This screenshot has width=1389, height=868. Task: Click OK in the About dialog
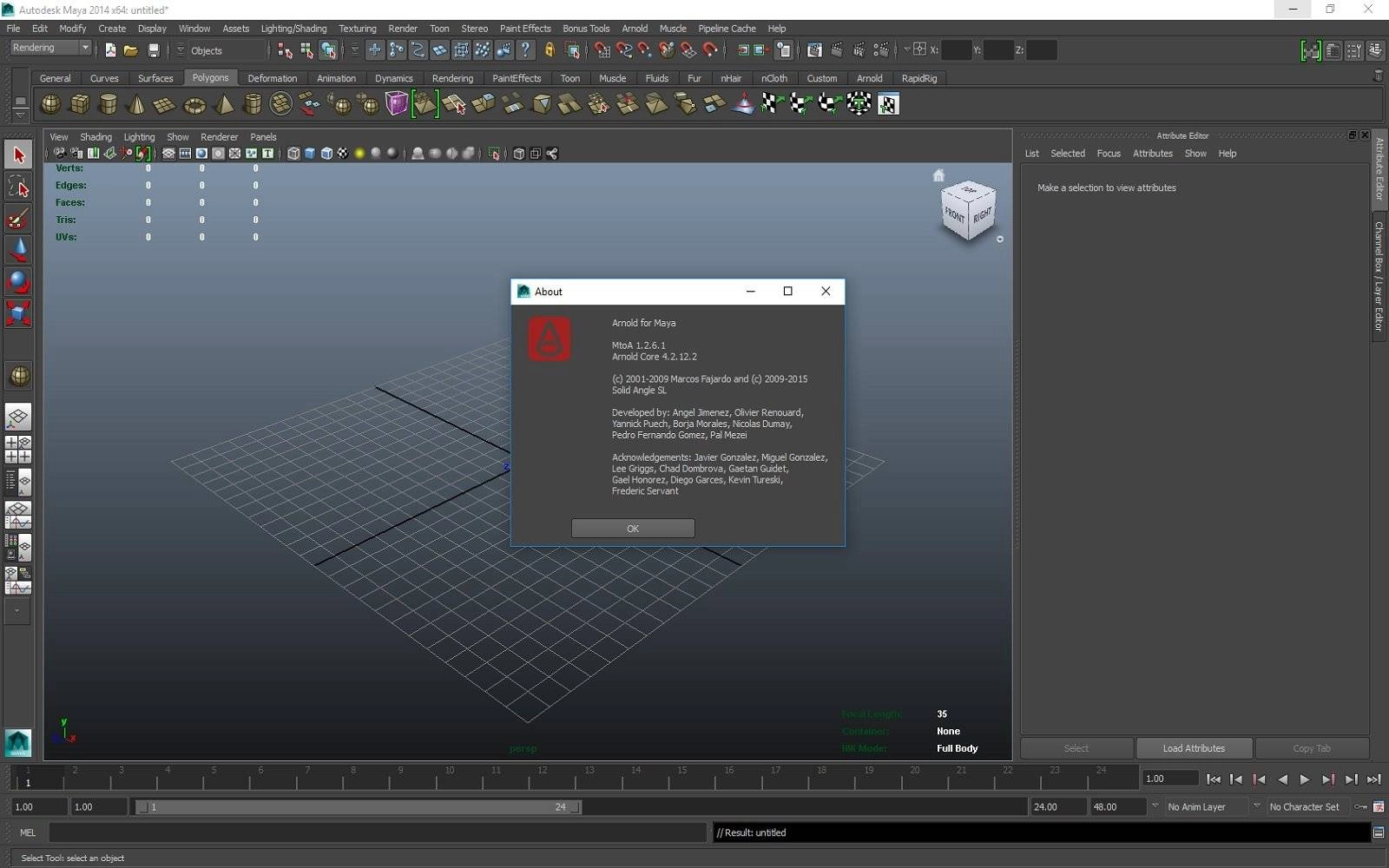pyautogui.click(x=633, y=529)
